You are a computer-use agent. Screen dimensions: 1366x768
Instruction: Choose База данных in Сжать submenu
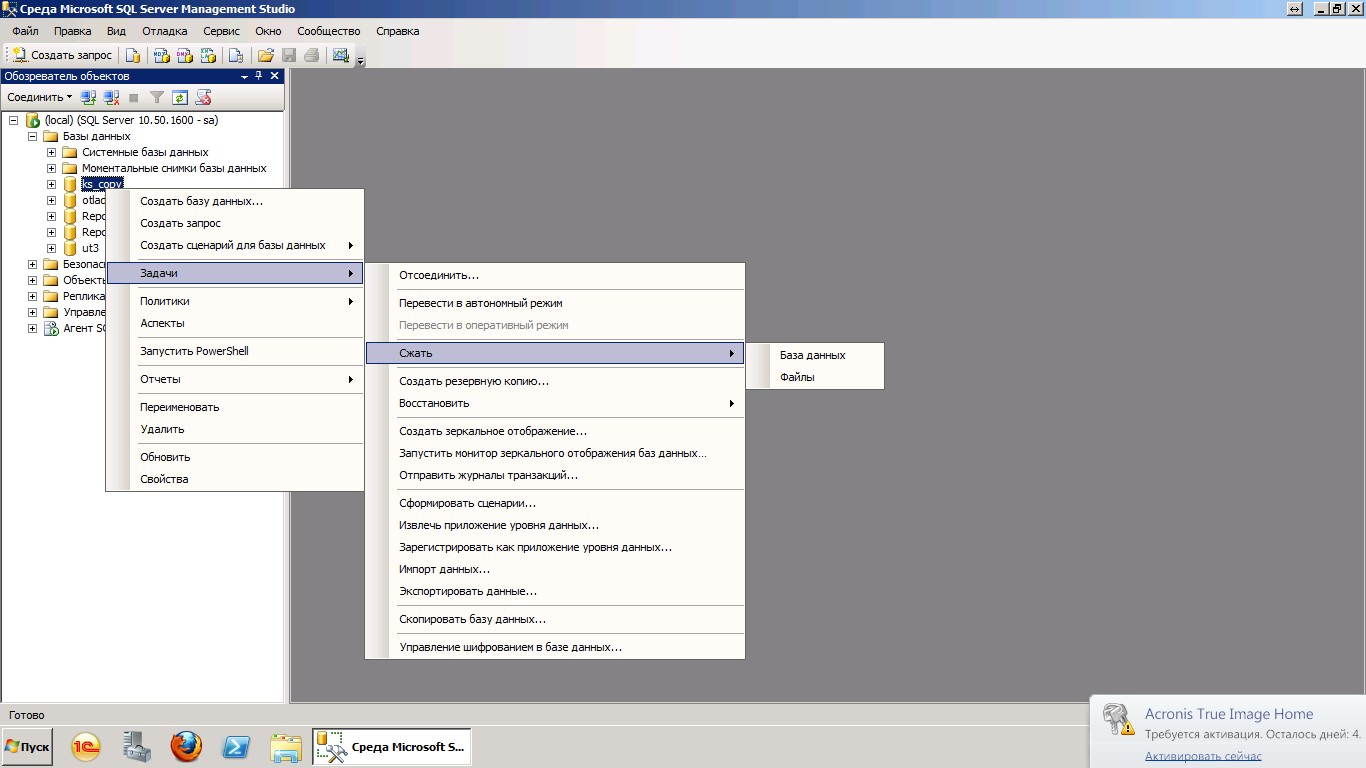point(812,355)
